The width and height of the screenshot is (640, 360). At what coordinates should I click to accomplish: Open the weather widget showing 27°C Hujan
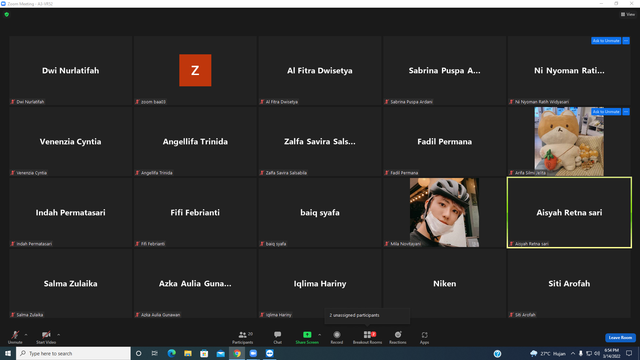[x=548, y=353]
